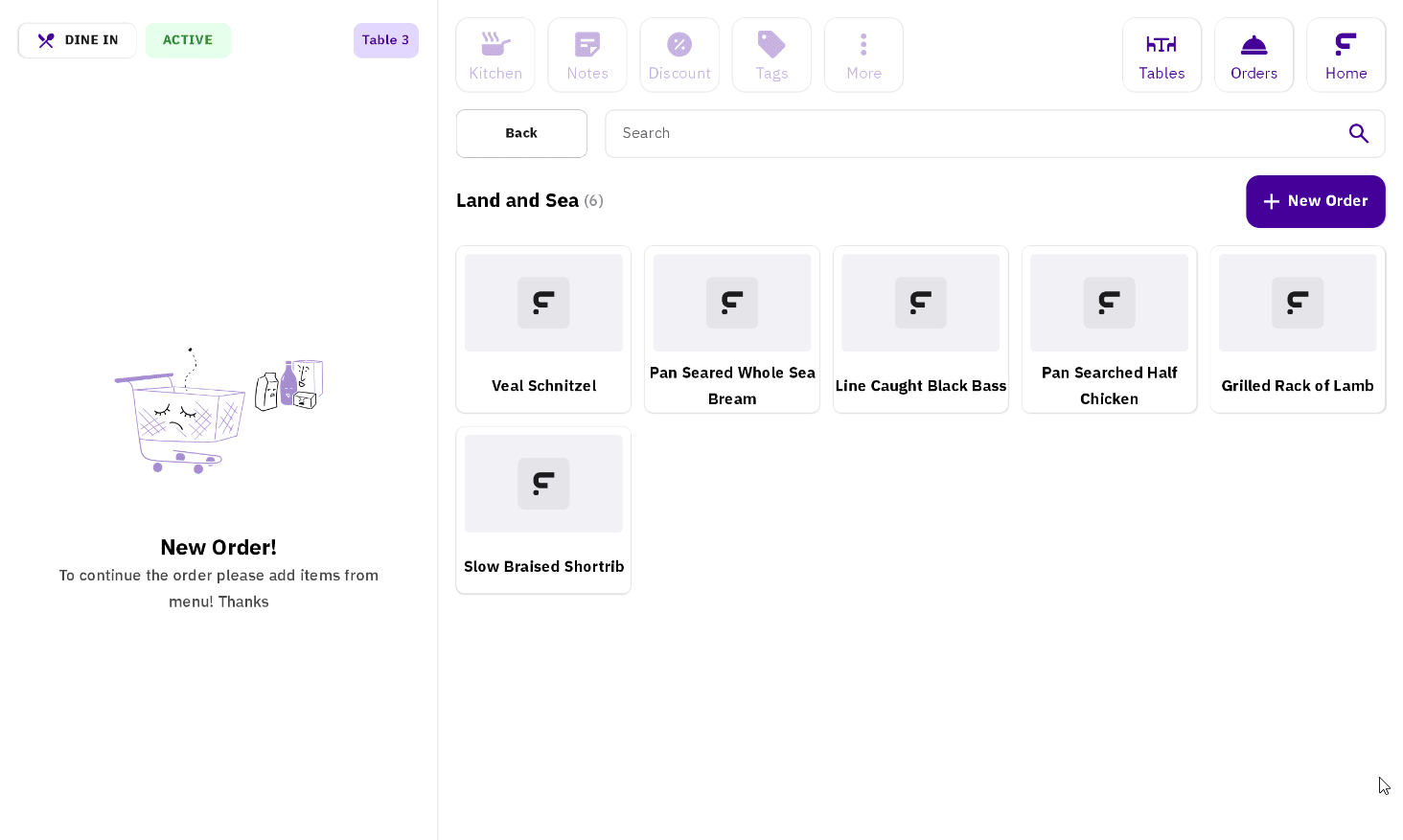The height and width of the screenshot is (840, 1403).
Task: Pick Slow Braised Shortrib item
Action: pos(543,510)
